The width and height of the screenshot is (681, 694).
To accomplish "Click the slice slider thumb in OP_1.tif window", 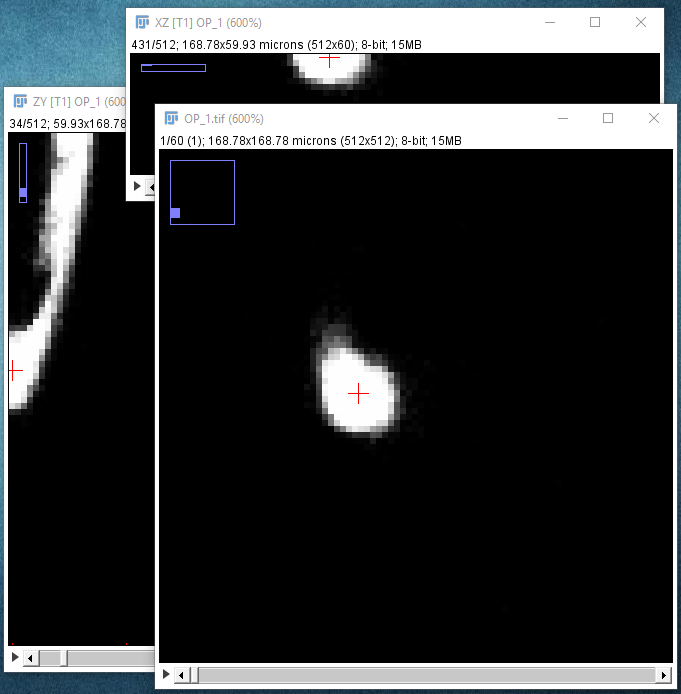I will point(194,675).
